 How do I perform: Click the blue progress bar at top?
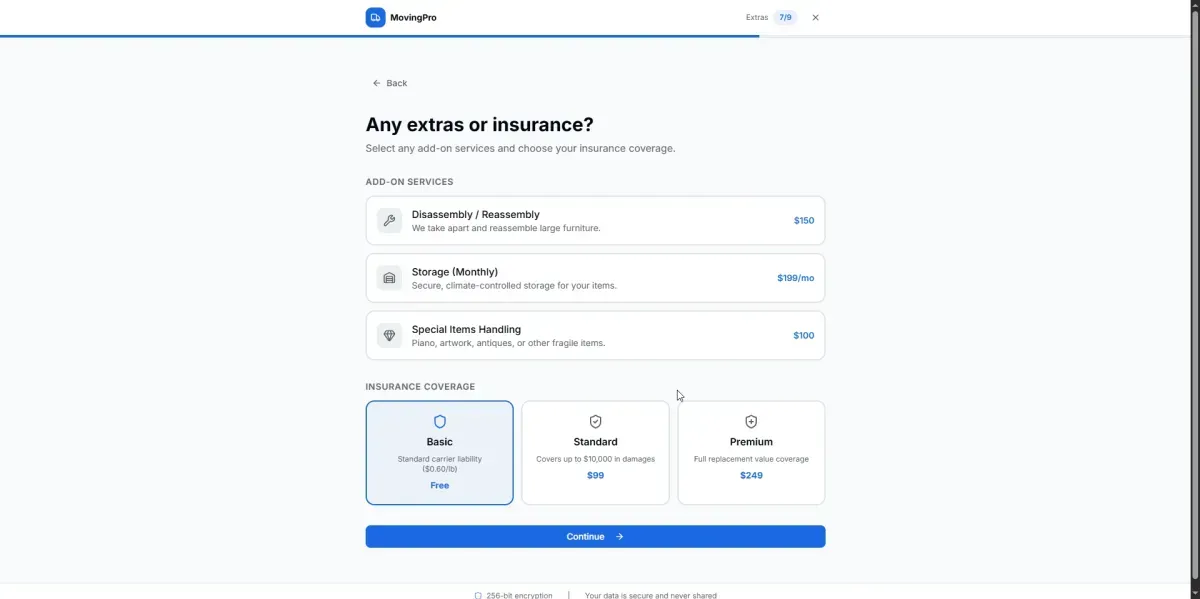[380, 36]
